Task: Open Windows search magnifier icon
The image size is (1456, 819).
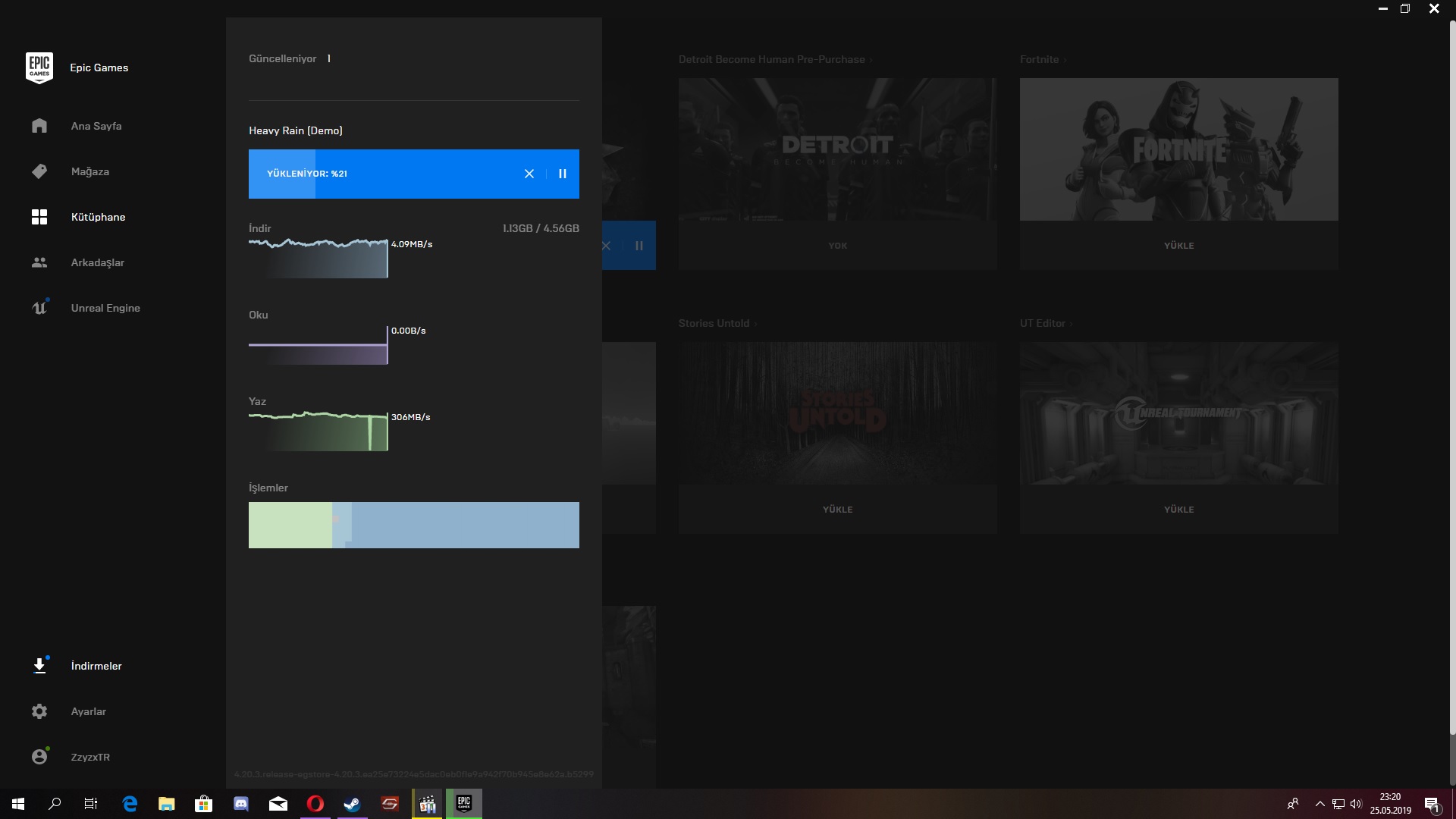Action: point(55,804)
